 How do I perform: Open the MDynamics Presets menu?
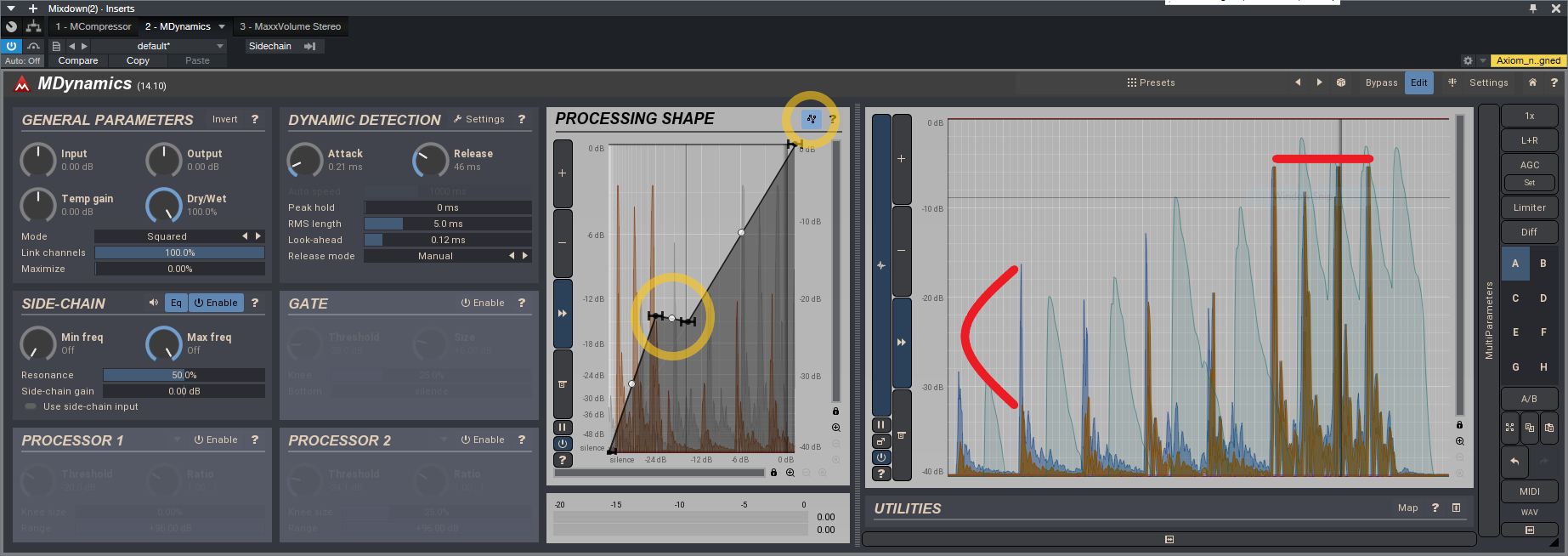[1152, 82]
